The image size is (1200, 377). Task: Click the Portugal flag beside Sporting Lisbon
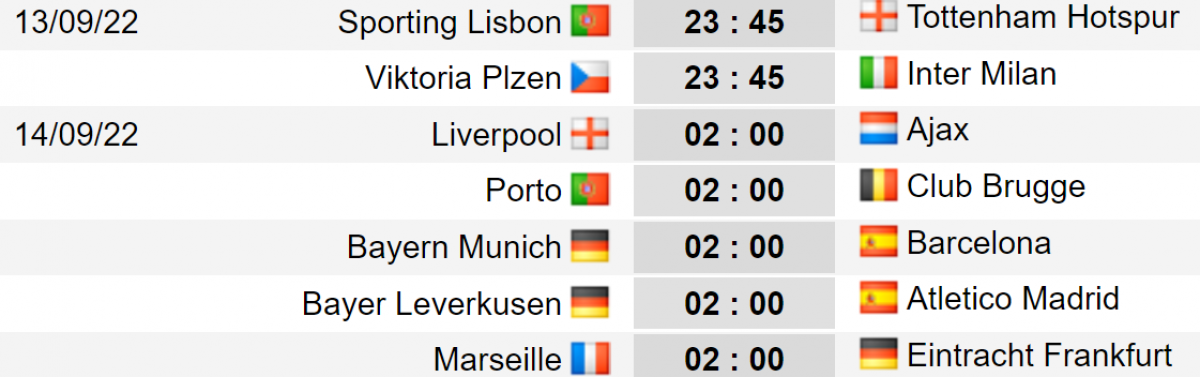590,22
